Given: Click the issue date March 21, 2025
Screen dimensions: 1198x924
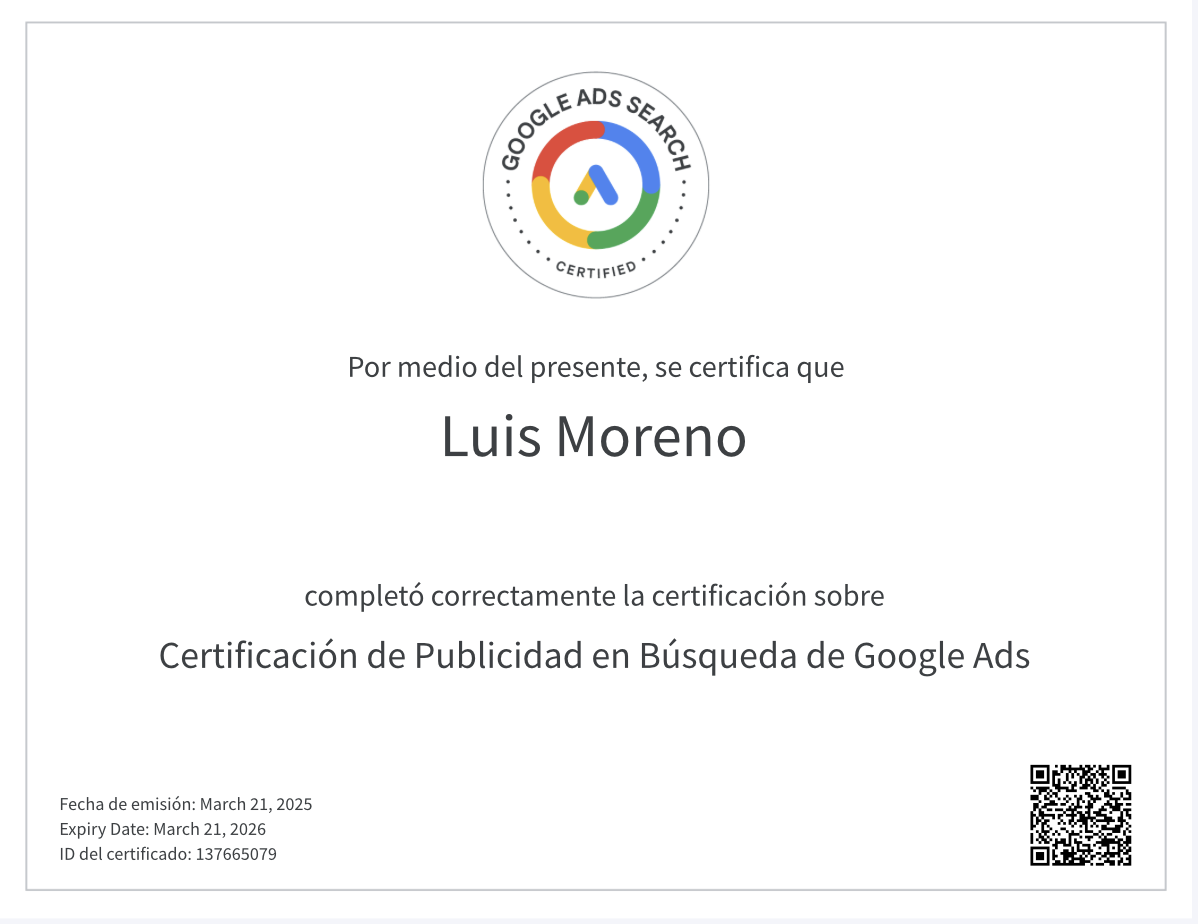Looking at the screenshot, I should click(x=256, y=804).
